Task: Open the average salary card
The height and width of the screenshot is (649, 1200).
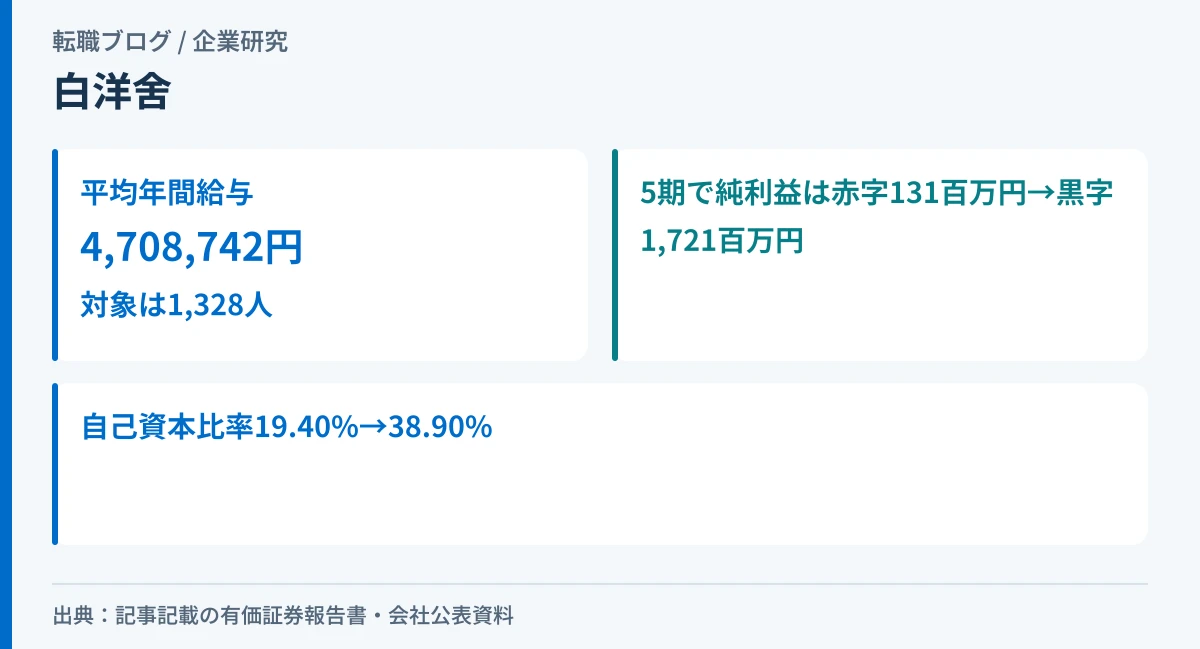Action: (320, 255)
